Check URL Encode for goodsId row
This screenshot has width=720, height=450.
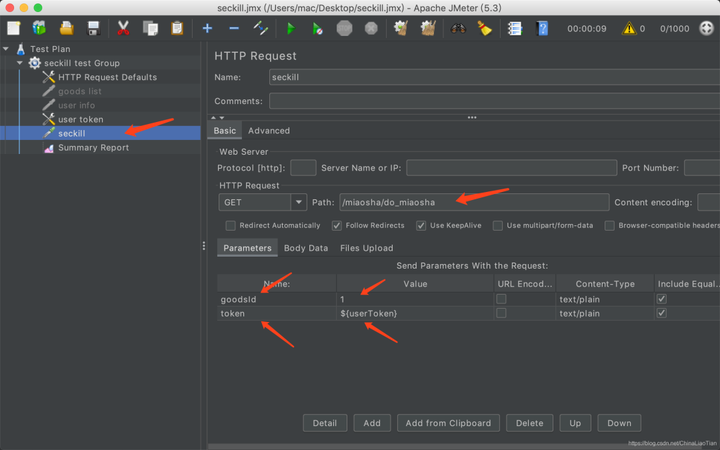coord(501,299)
